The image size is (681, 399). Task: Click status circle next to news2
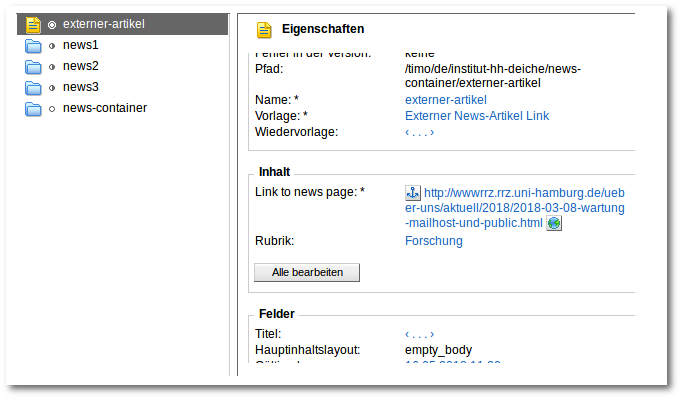click(52, 67)
